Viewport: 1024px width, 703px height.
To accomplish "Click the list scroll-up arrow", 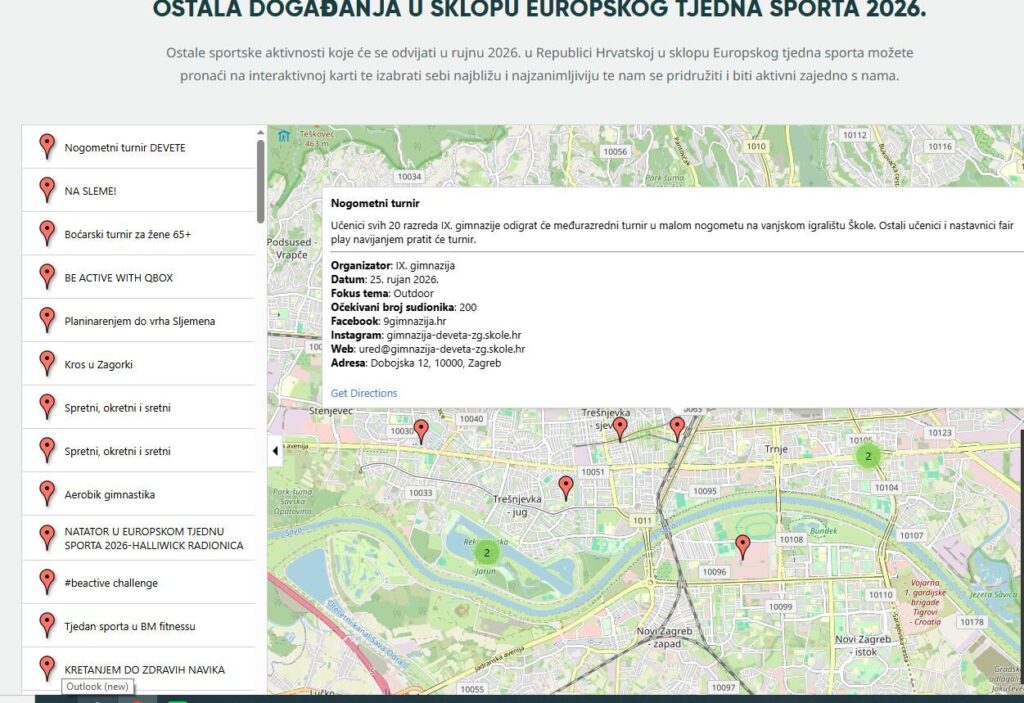I will [x=261, y=133].
